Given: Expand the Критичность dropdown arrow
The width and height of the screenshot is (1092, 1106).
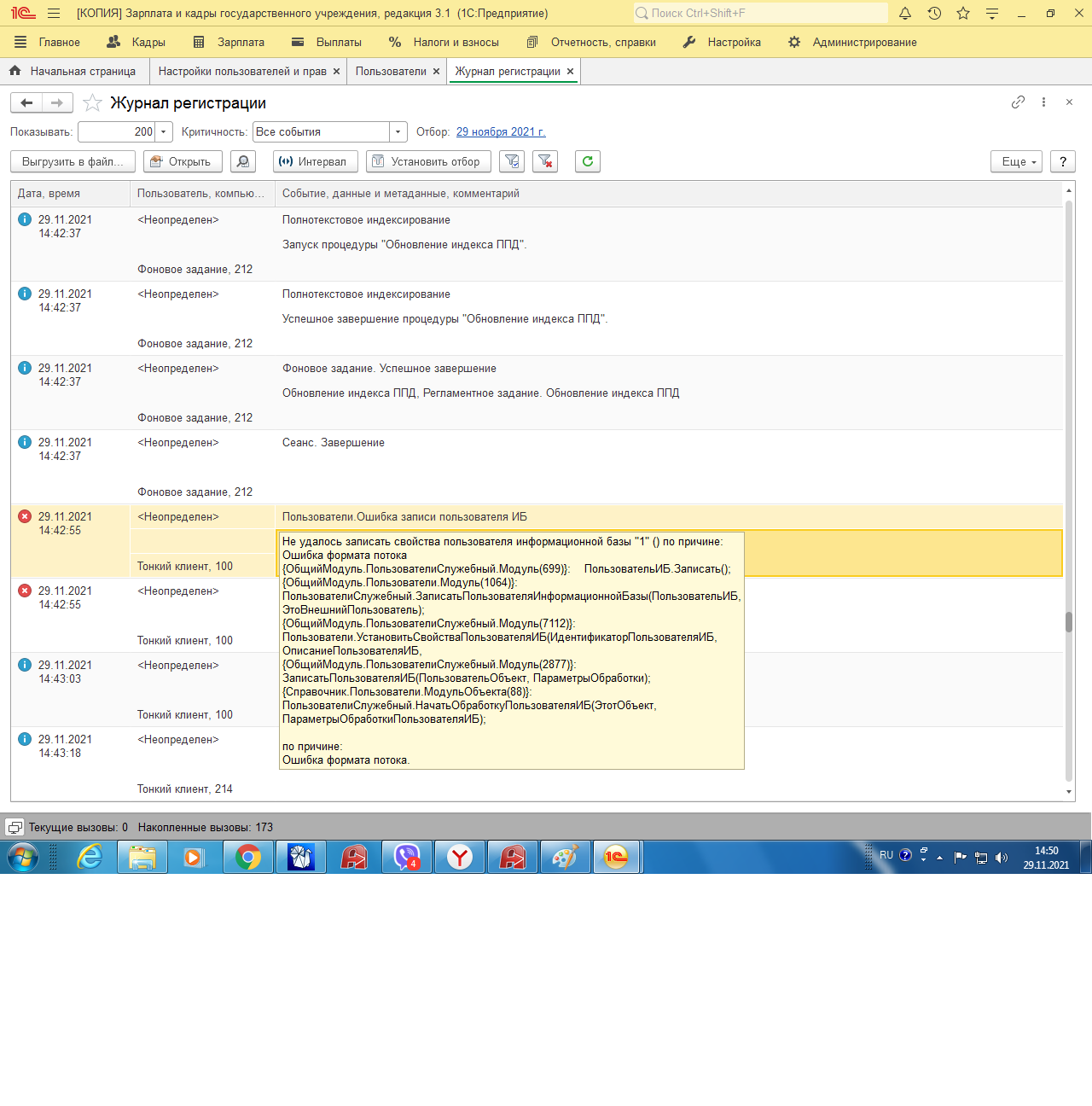Looking at the screenshot, I should coord(398,131).
